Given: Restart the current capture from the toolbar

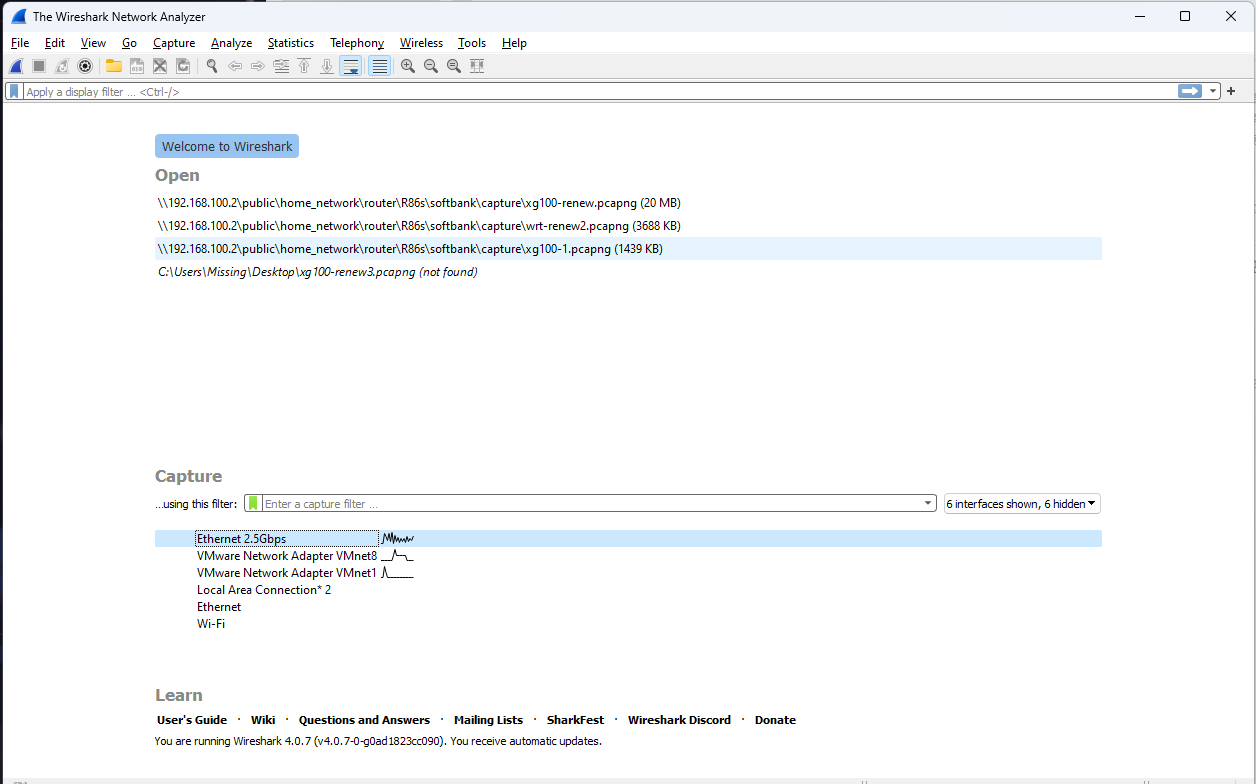Looking at the screenshot, I should (x=62, y=66).
